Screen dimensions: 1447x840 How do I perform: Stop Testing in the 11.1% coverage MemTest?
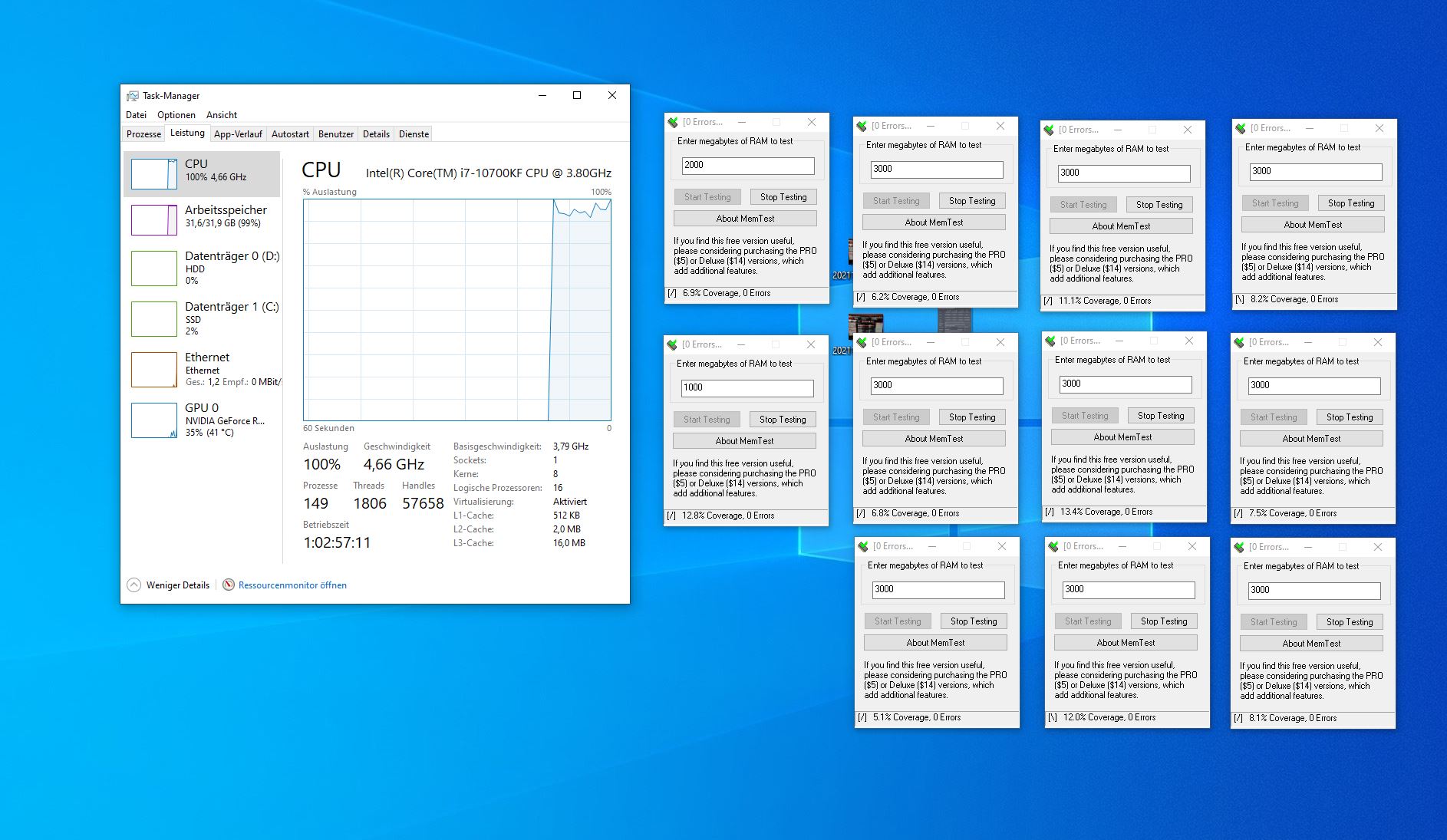[x=1159, y=205]
